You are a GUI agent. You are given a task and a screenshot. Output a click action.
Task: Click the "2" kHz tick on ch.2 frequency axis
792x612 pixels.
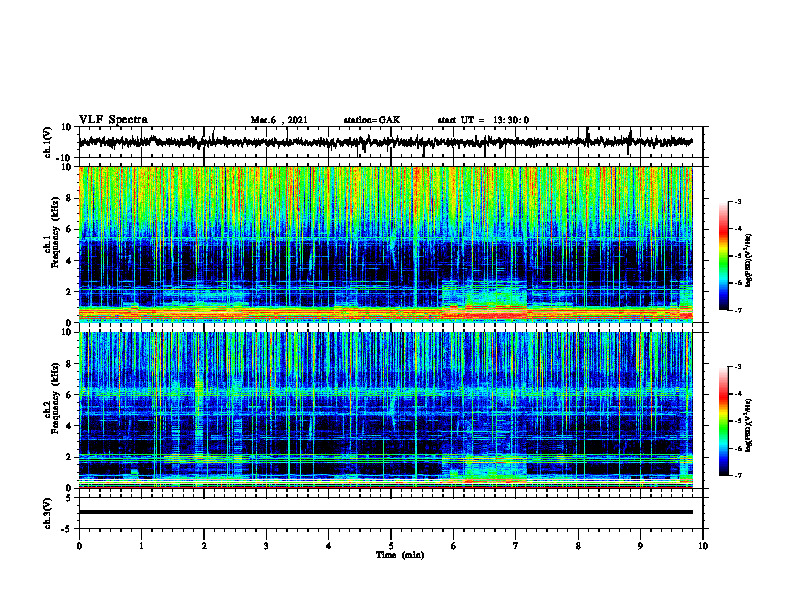tap(70, 457)
